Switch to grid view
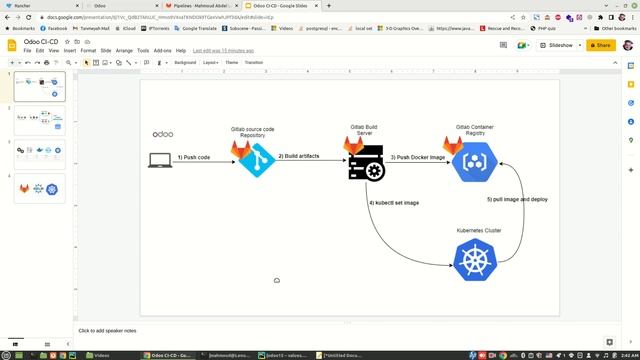The height and width of the screenshot is (360, 640). pos(47,344)
